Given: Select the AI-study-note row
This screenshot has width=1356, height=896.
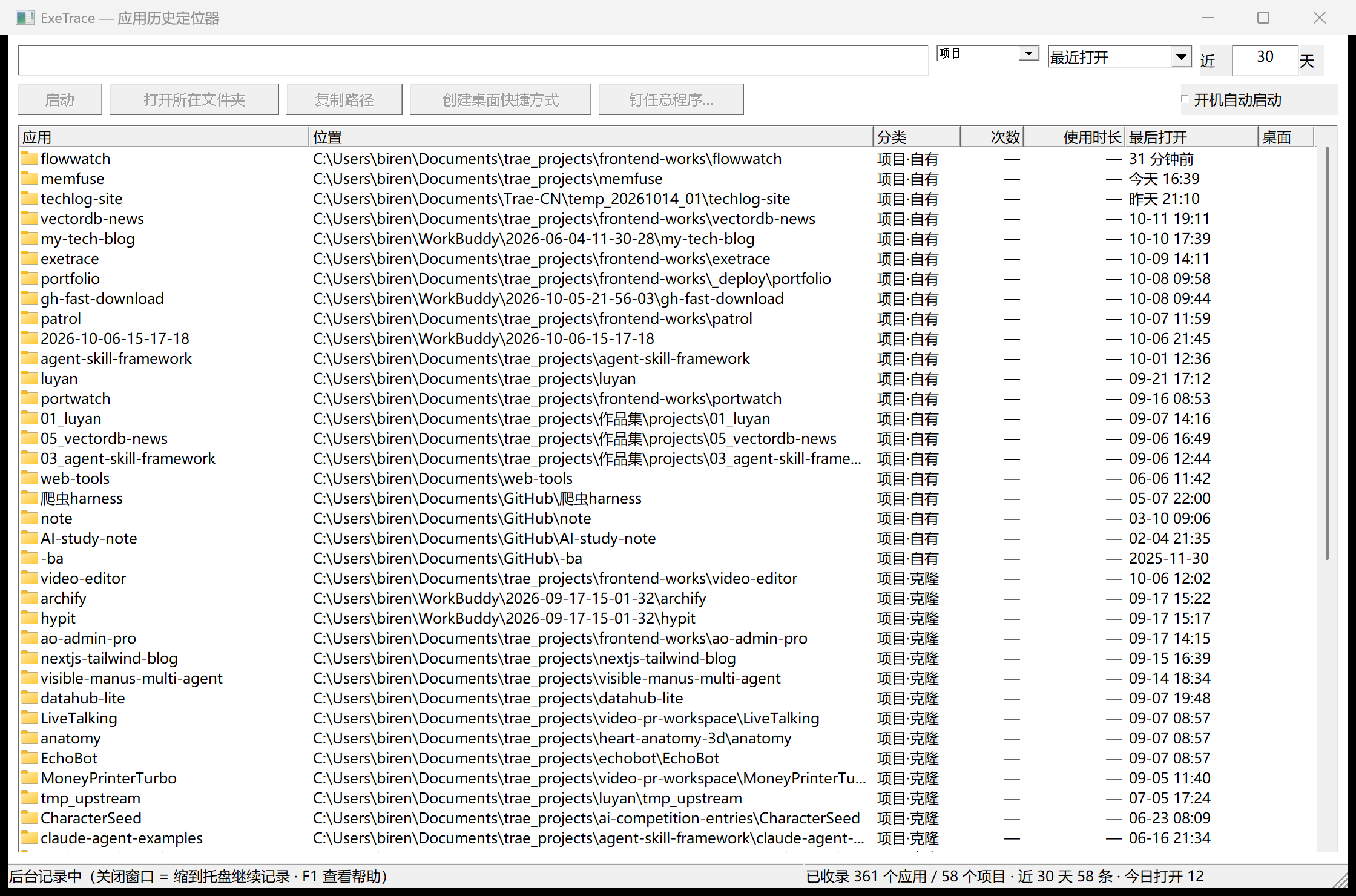Looking at the screenshot, I should click(668, 538).
